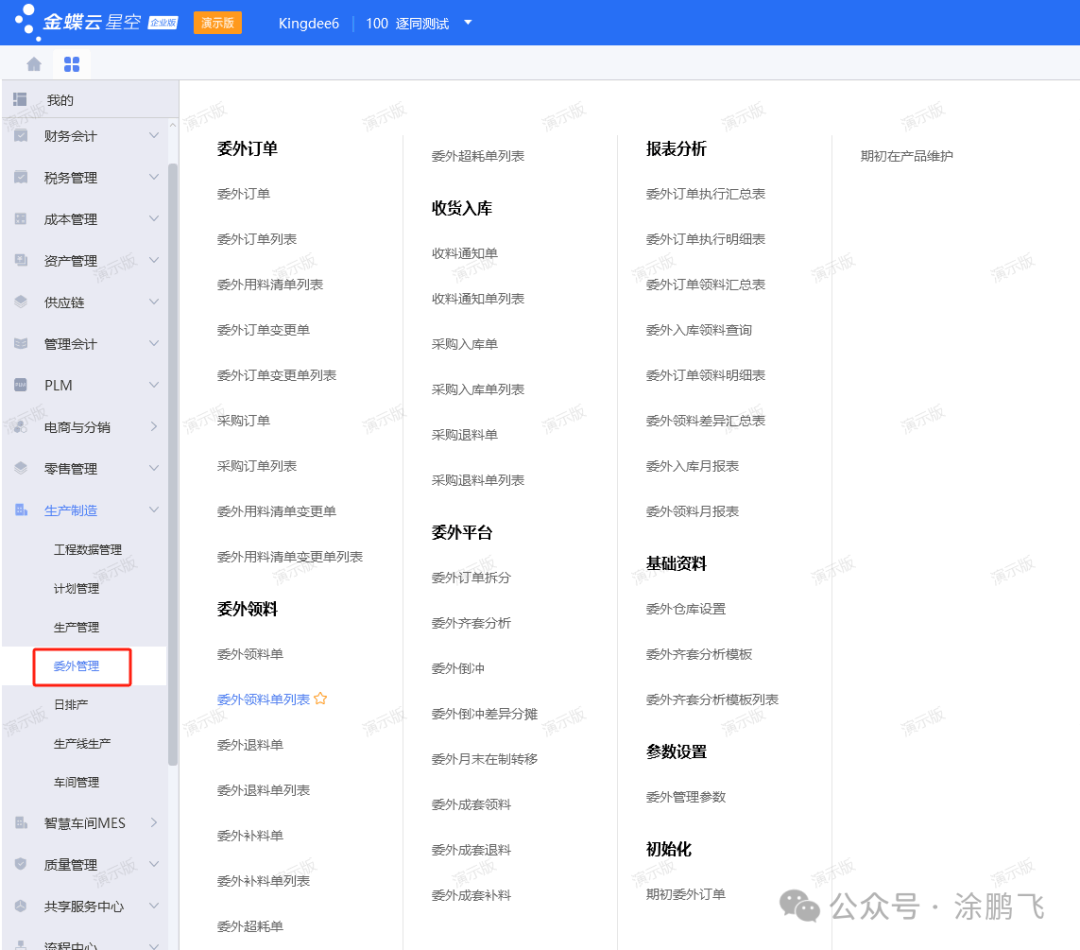Click the 收料通知单 link
This screenshot has height=950, width=1080.
coord(464,253)
